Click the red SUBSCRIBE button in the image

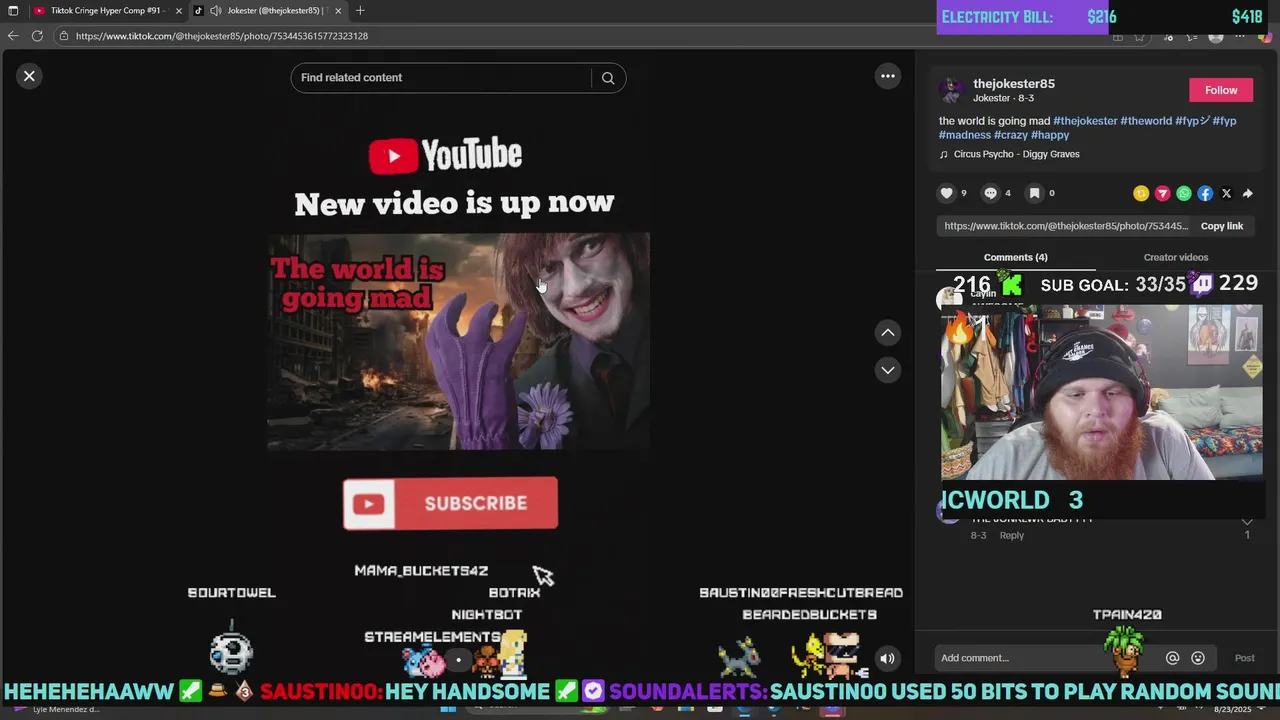click(450, 503)
